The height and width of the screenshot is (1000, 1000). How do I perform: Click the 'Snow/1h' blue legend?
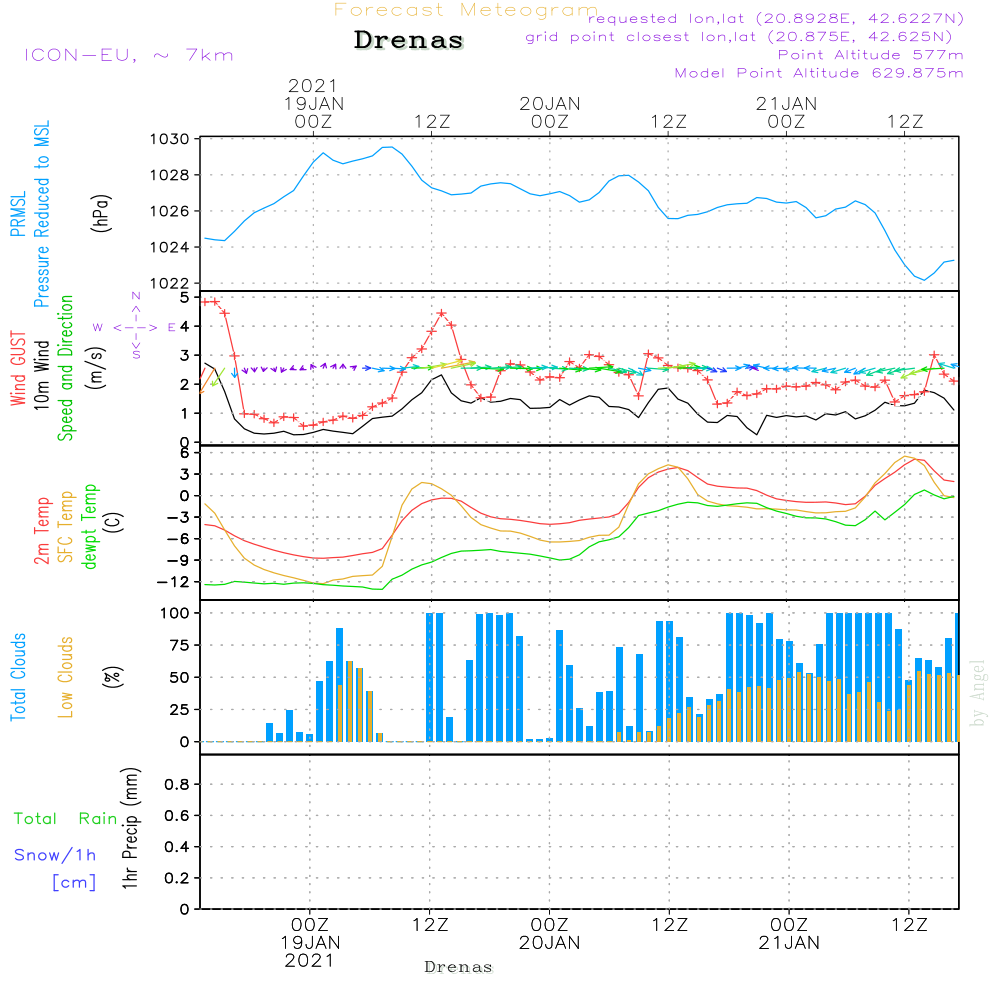click(x=55, y=855)
